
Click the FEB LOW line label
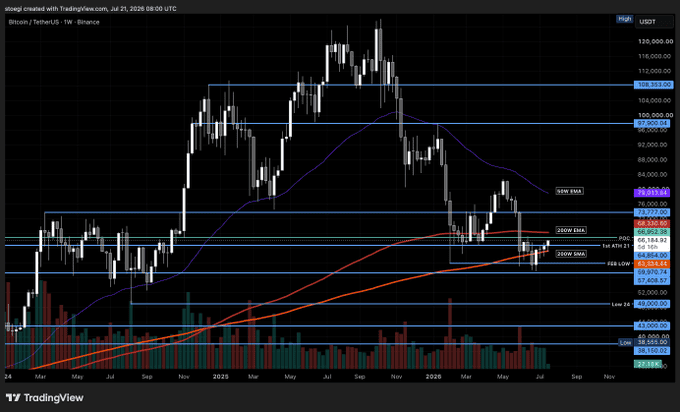(618, 264)
